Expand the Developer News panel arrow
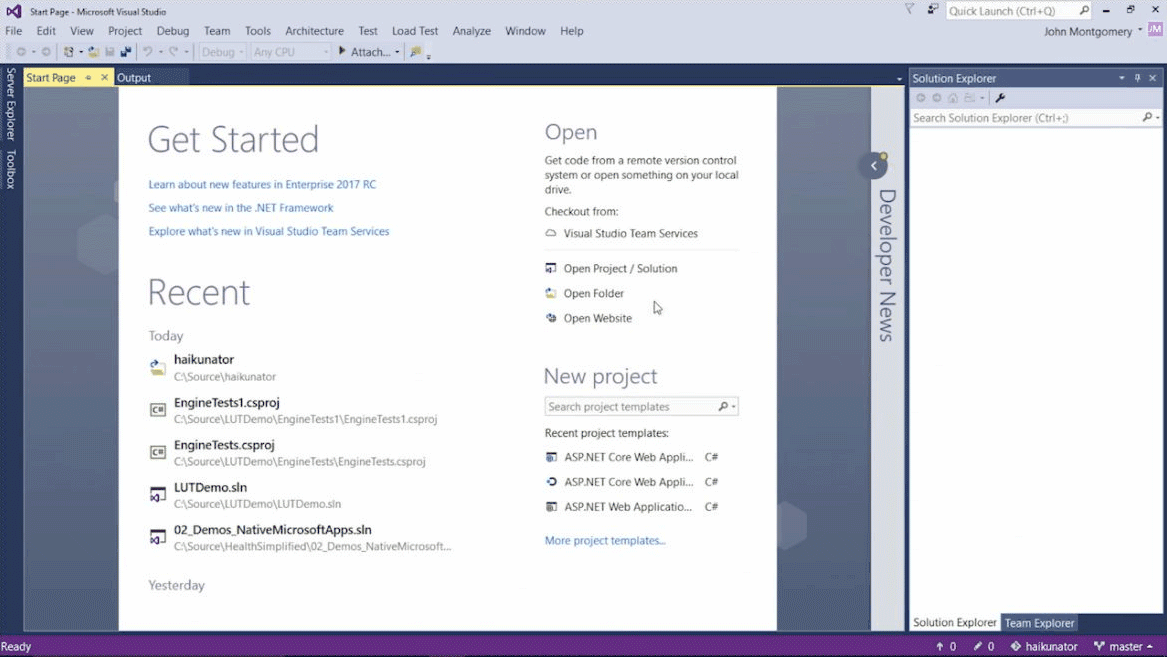 coord(873,166)
